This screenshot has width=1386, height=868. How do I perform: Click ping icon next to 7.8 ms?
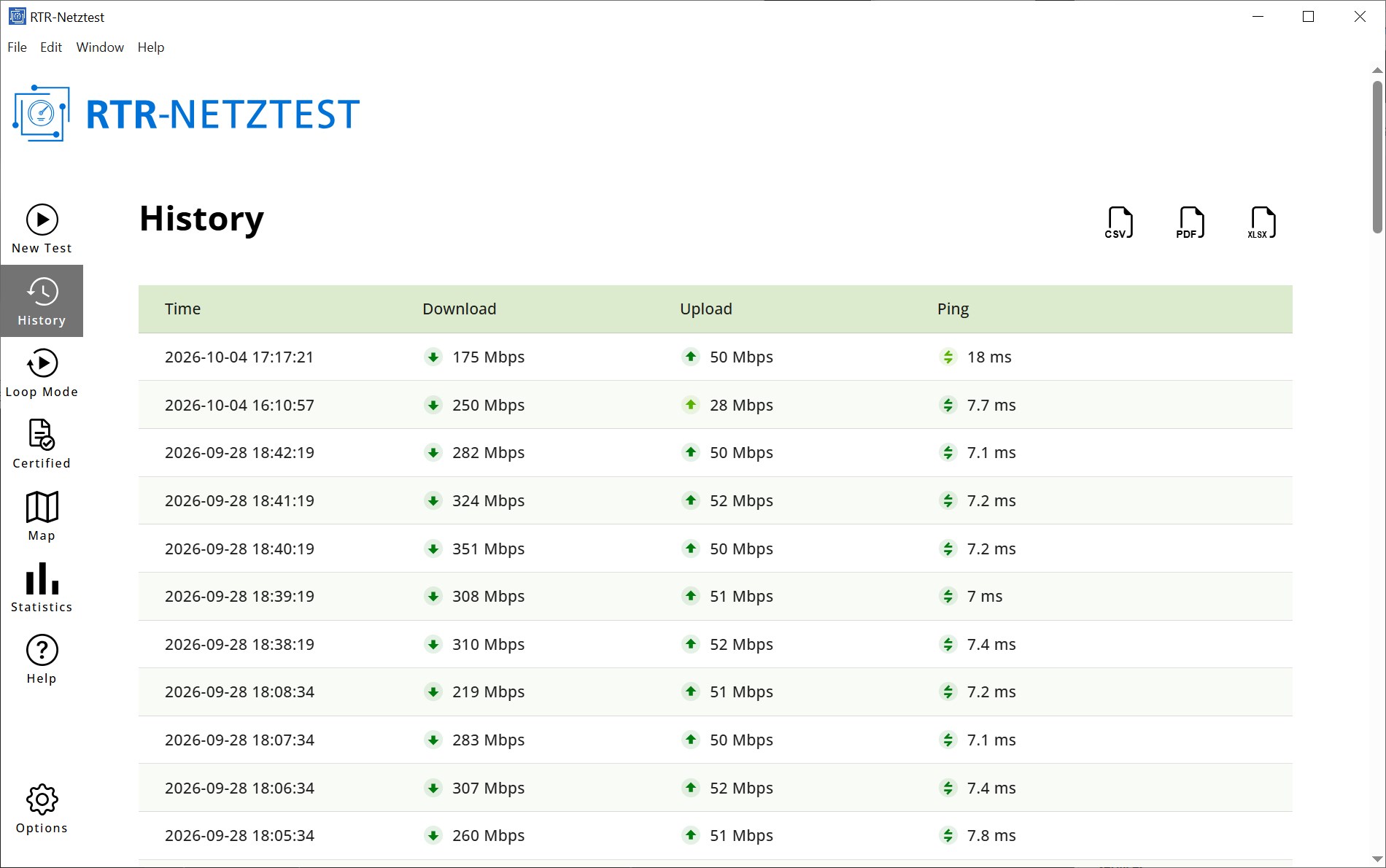tap(948, 835)
